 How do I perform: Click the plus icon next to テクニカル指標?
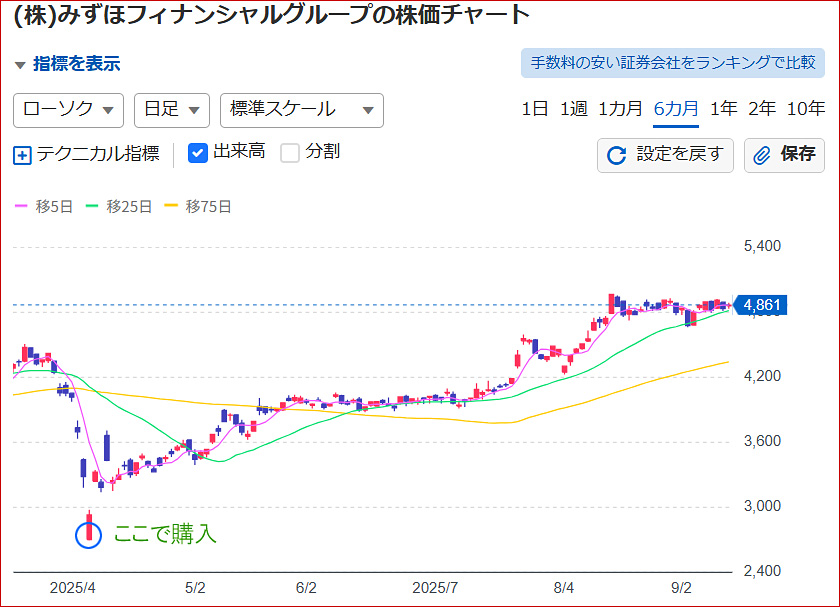pos(22,155)
